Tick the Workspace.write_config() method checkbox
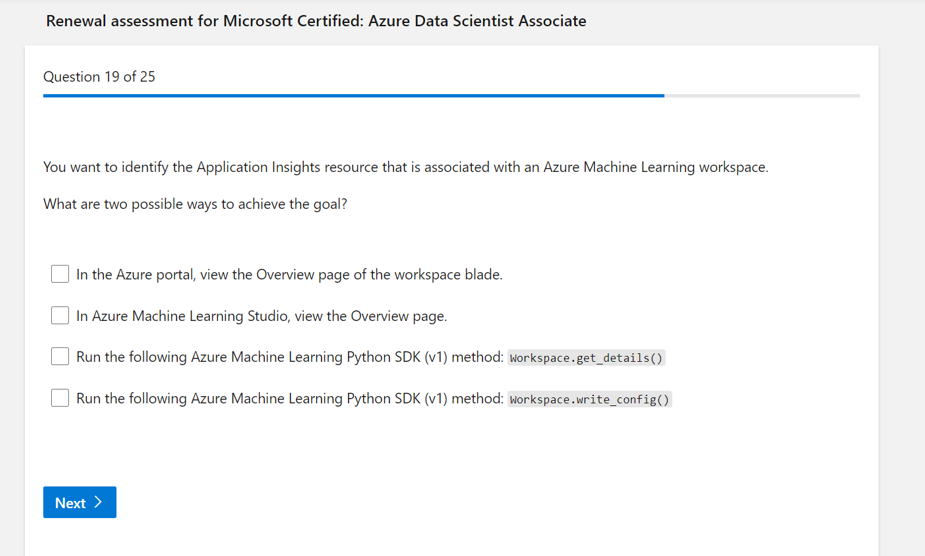The image size is (925, 556). point(60,398)
